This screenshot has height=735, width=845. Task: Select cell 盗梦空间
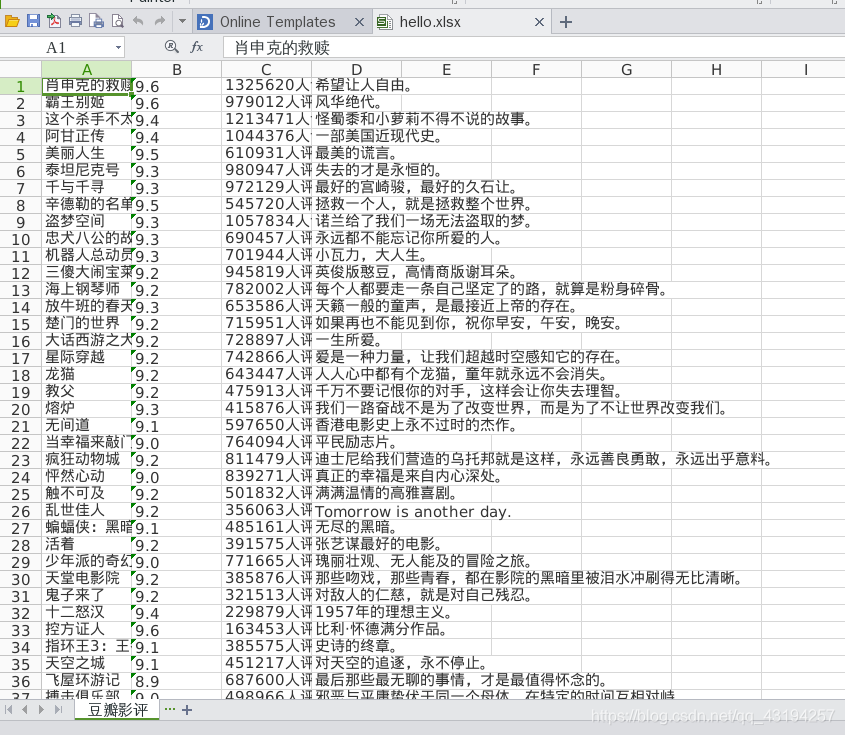coord(87,222)
